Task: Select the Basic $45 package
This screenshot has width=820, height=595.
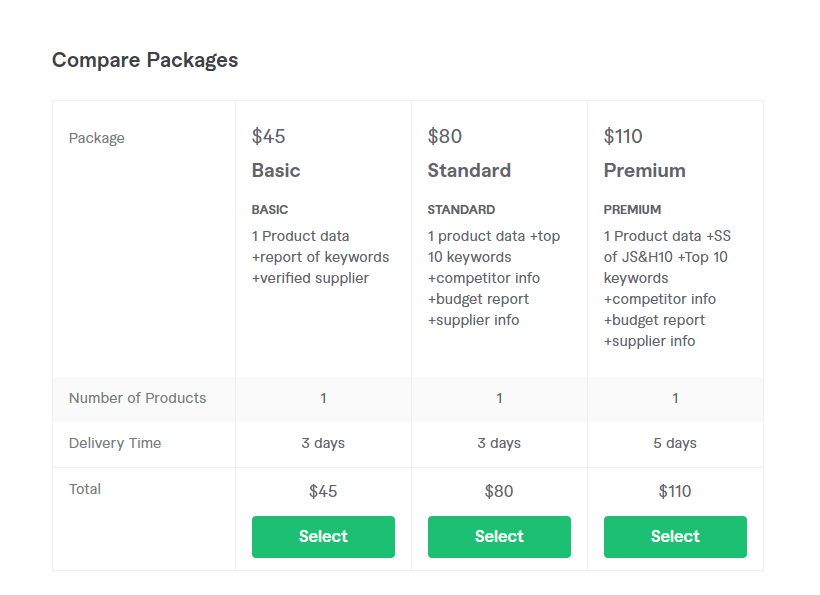Action: pos(323,537)
